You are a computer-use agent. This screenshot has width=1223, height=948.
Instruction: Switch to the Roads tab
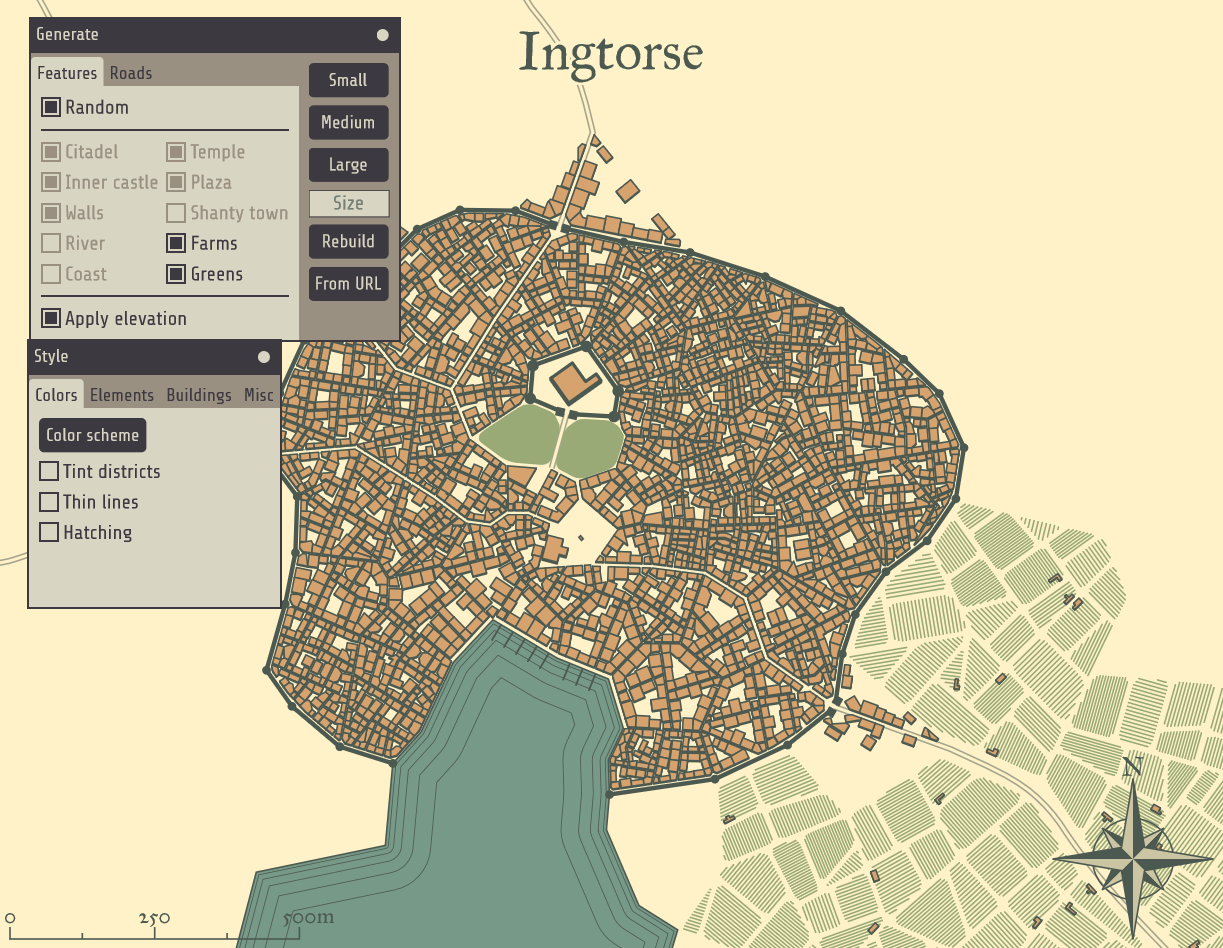(131, 73)
